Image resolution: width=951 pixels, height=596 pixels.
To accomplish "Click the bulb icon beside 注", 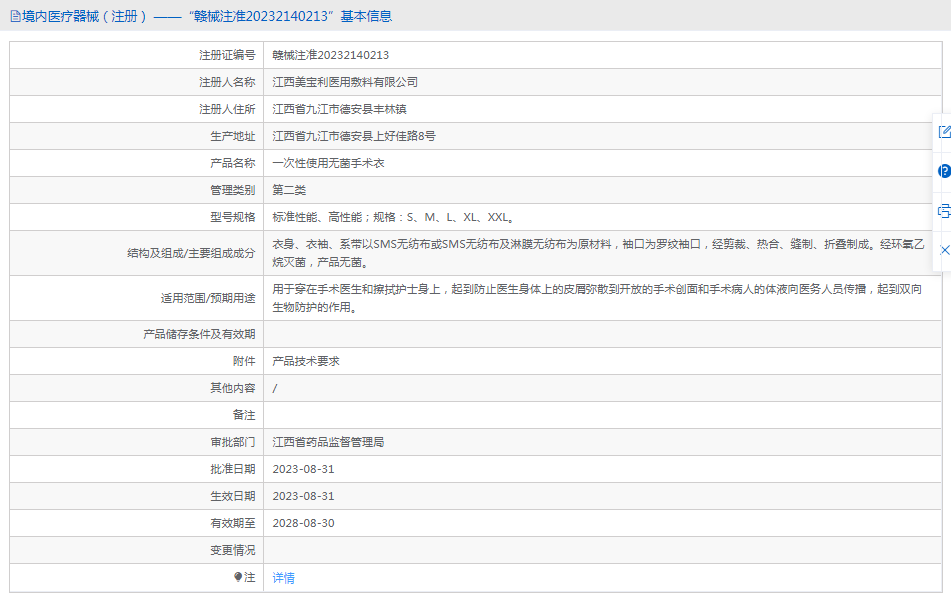I will (238, 577).
